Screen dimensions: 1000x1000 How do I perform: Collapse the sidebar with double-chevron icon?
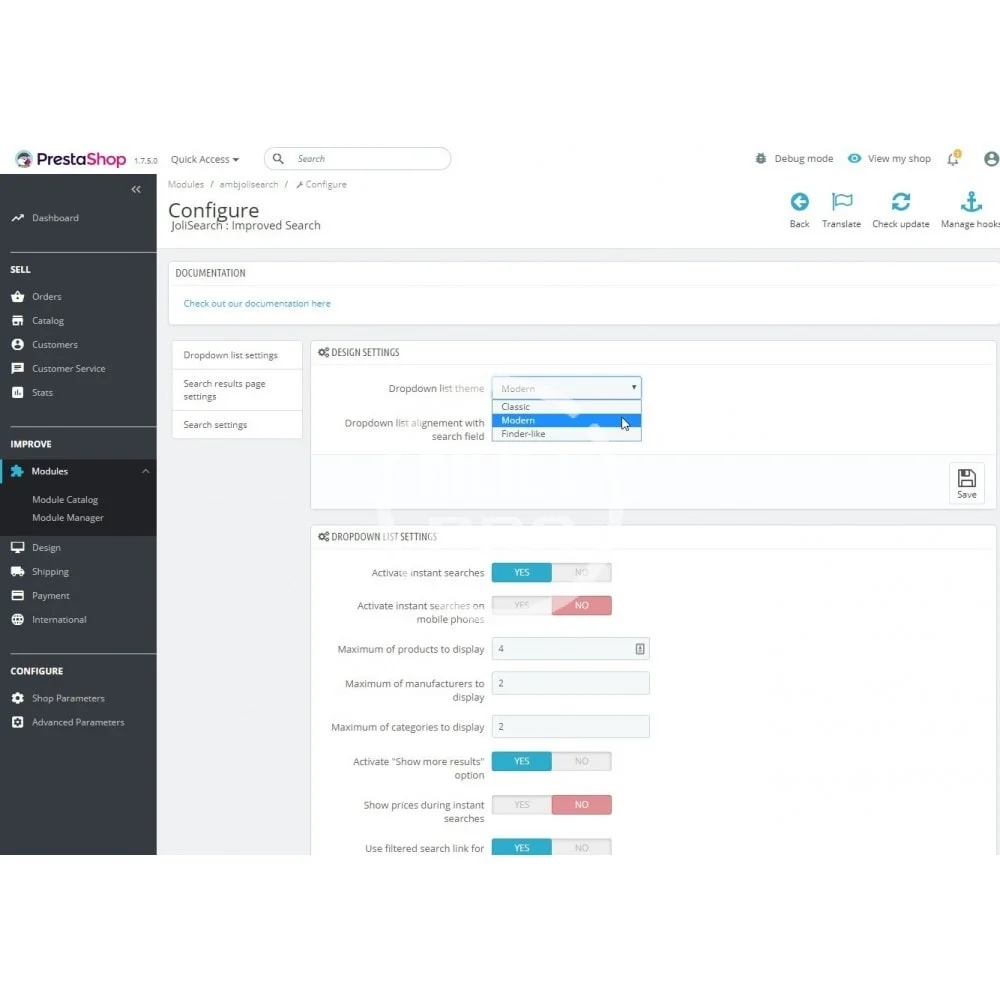136,189
